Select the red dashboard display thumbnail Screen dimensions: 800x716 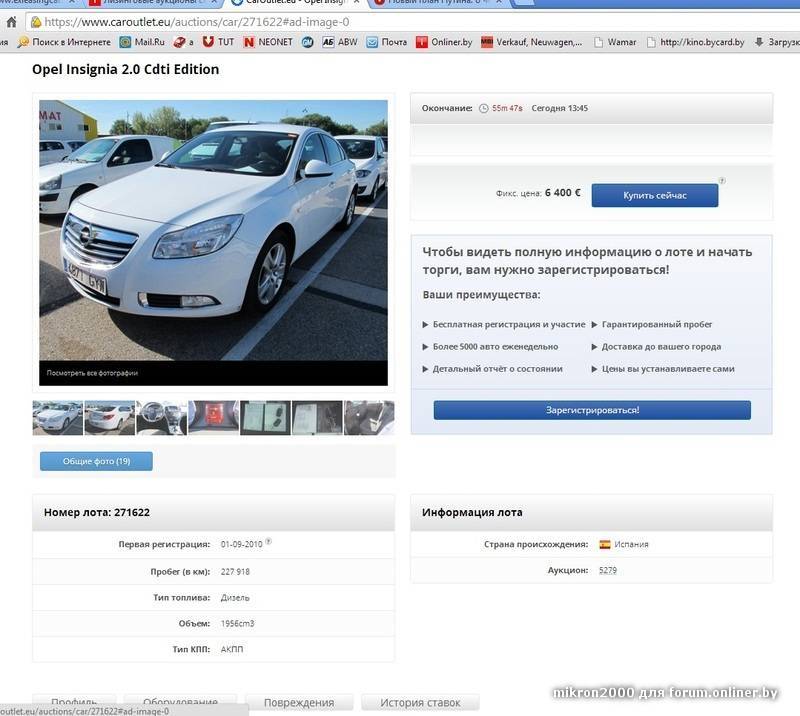[x=214, y=418]
